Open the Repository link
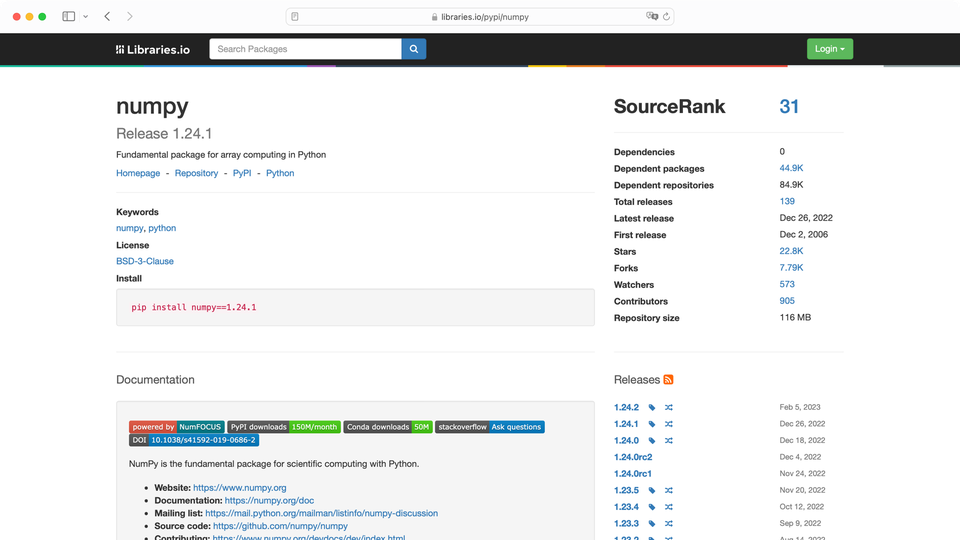 pos(197,173)
